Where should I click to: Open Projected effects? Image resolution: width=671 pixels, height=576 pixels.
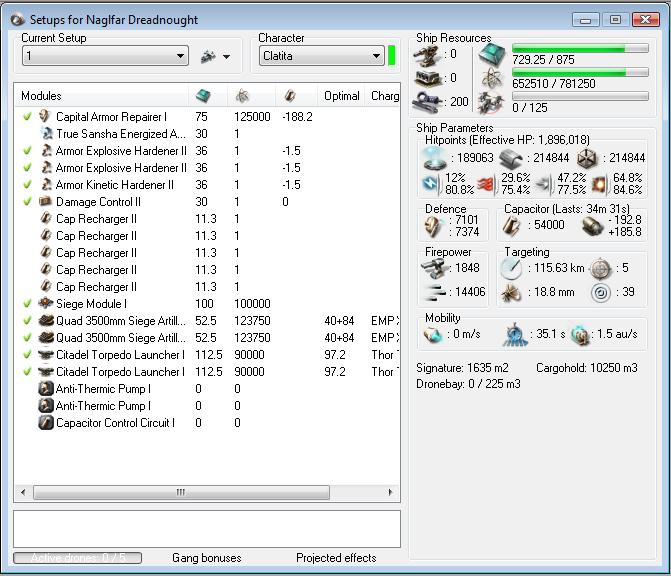coord(336,558)
